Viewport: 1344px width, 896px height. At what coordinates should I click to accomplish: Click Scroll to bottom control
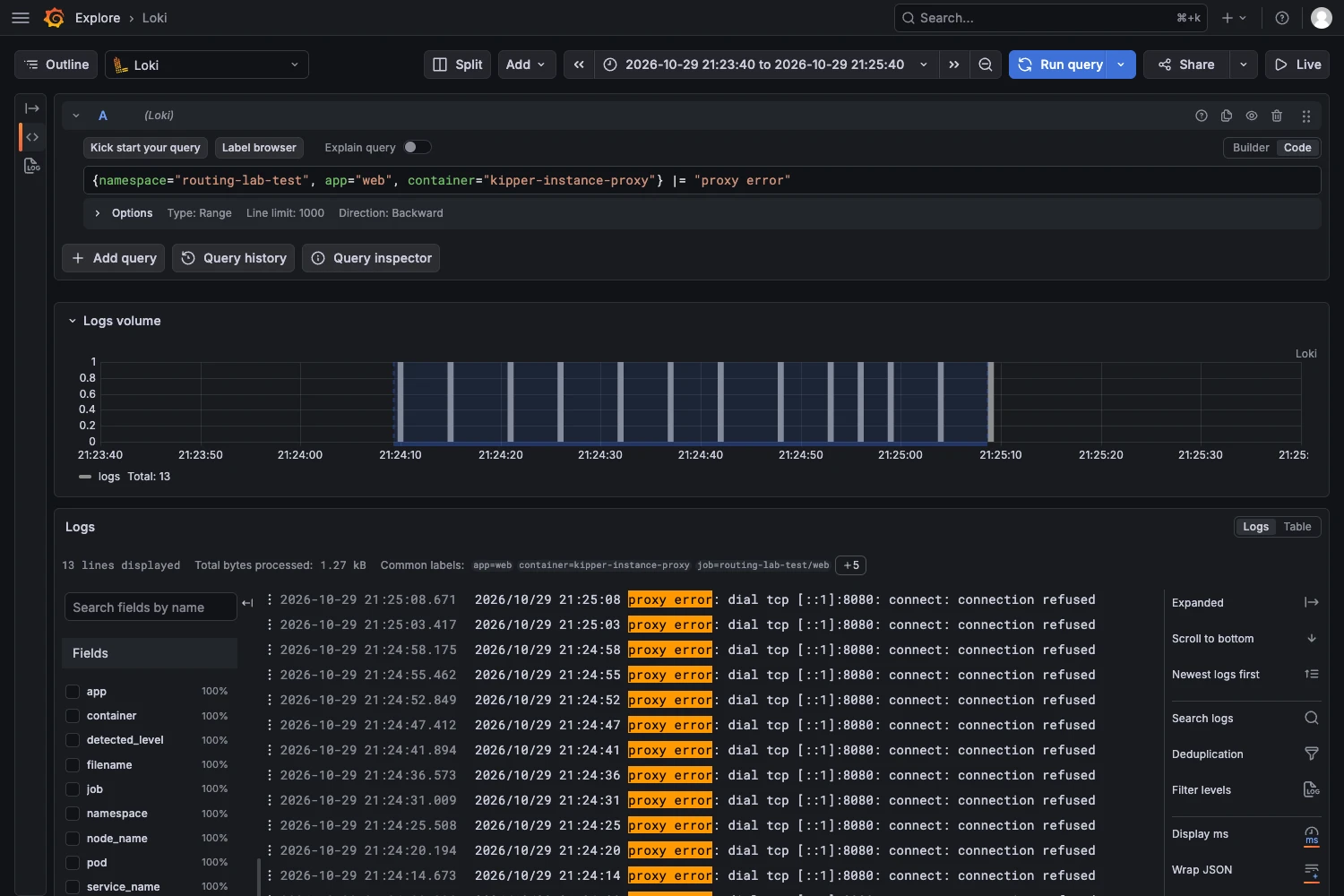(x=1245, y=639)
